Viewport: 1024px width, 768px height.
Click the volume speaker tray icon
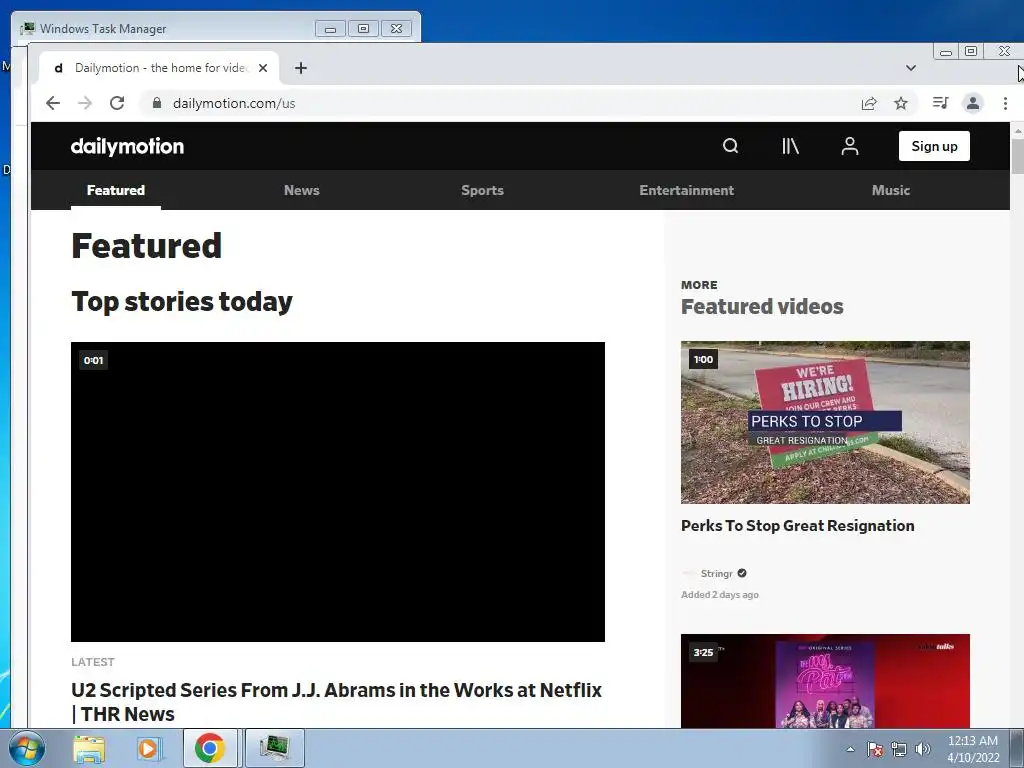[922, 749]
